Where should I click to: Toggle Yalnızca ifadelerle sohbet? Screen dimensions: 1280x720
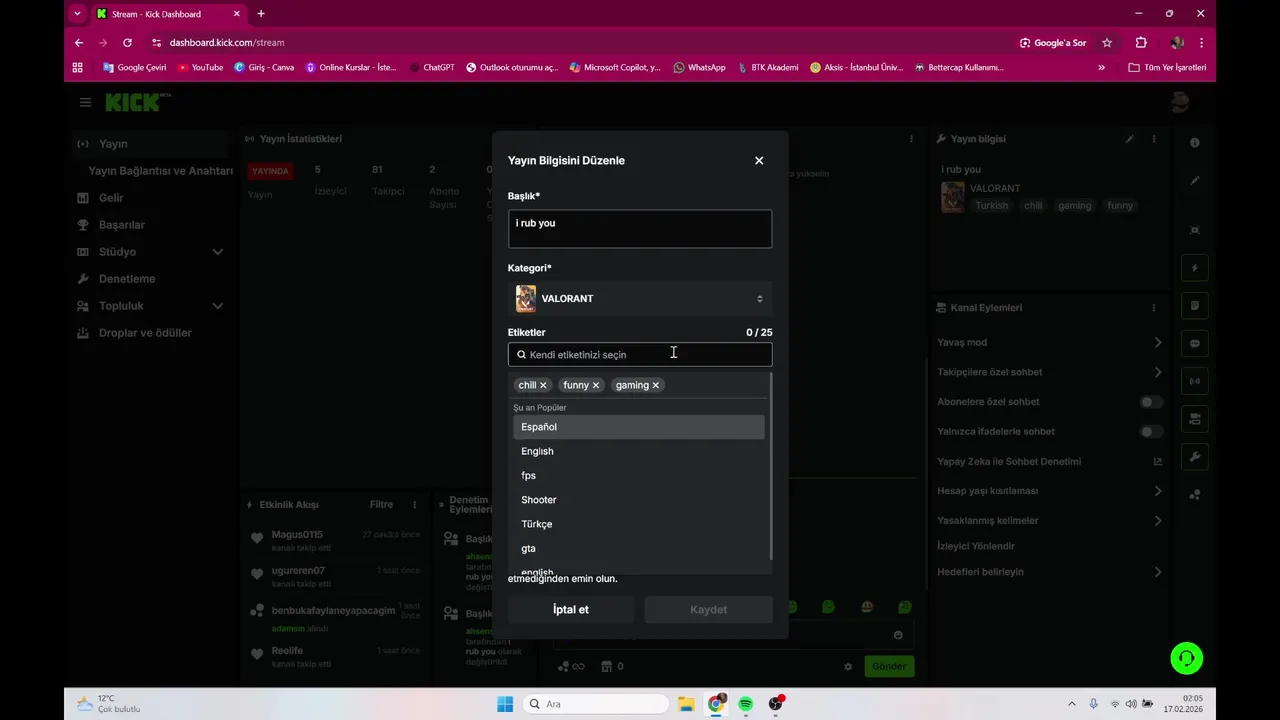tap(1151, 432)
